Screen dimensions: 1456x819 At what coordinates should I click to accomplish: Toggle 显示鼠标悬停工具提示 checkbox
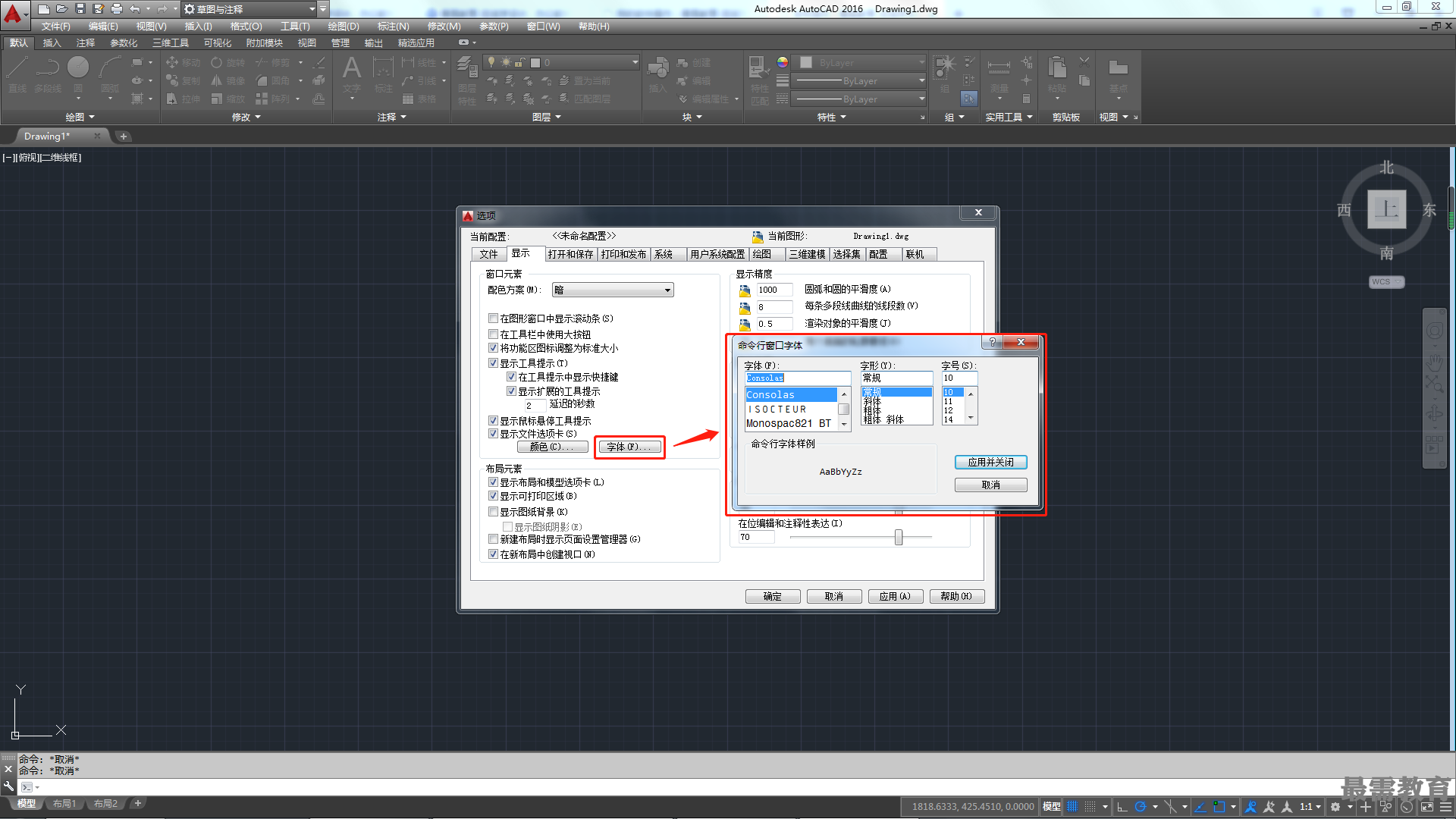coord(494,421)
